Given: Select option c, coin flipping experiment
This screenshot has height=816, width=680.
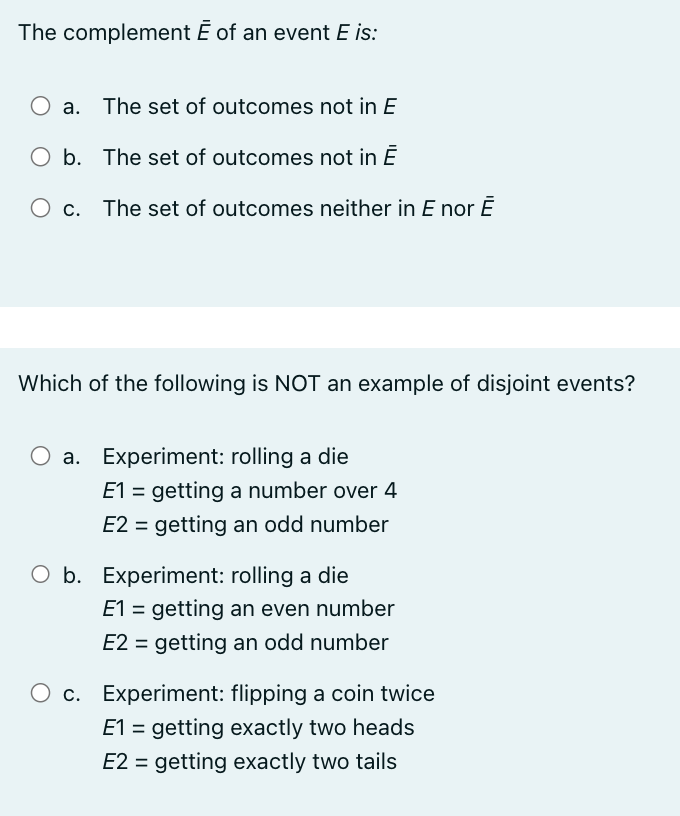Looking at the screenshot, I should pyautogui.click(x=40, y=693).
